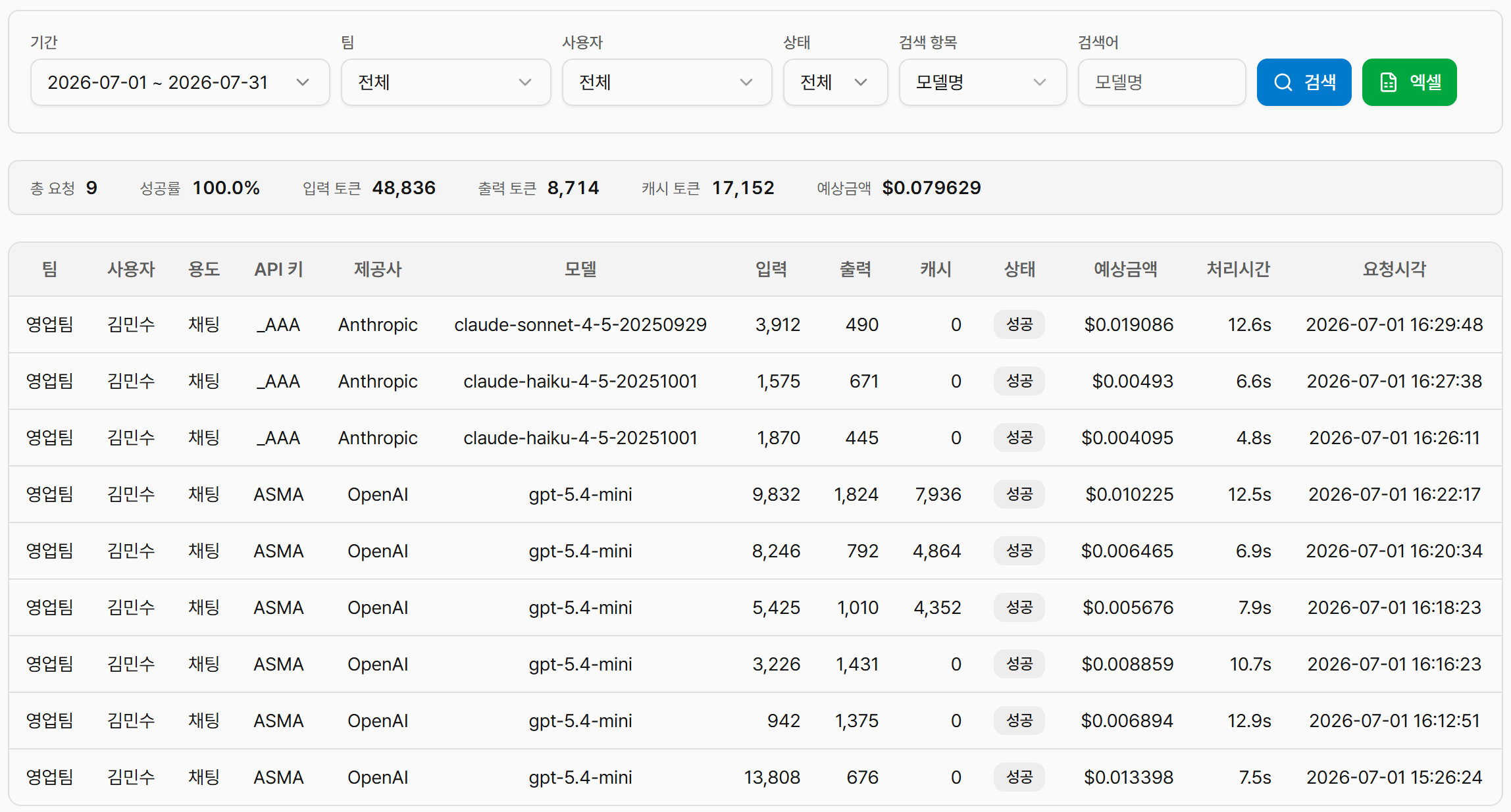1511x812 pixels.
Task: Click the $0.006894 cost cell
Action: pyautogui.click(x=1127, y=721)
